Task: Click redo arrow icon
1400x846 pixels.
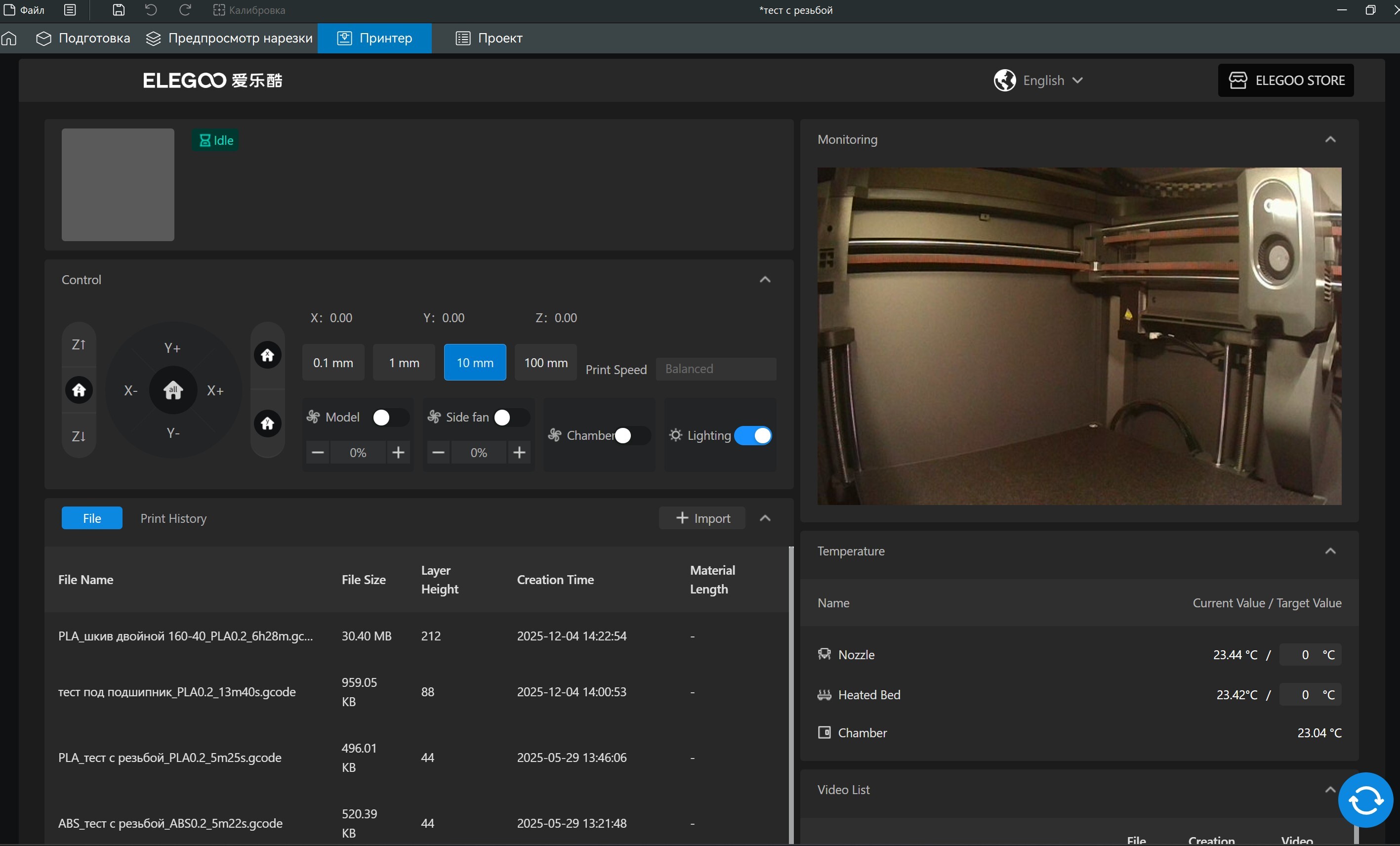Action: 185,10
